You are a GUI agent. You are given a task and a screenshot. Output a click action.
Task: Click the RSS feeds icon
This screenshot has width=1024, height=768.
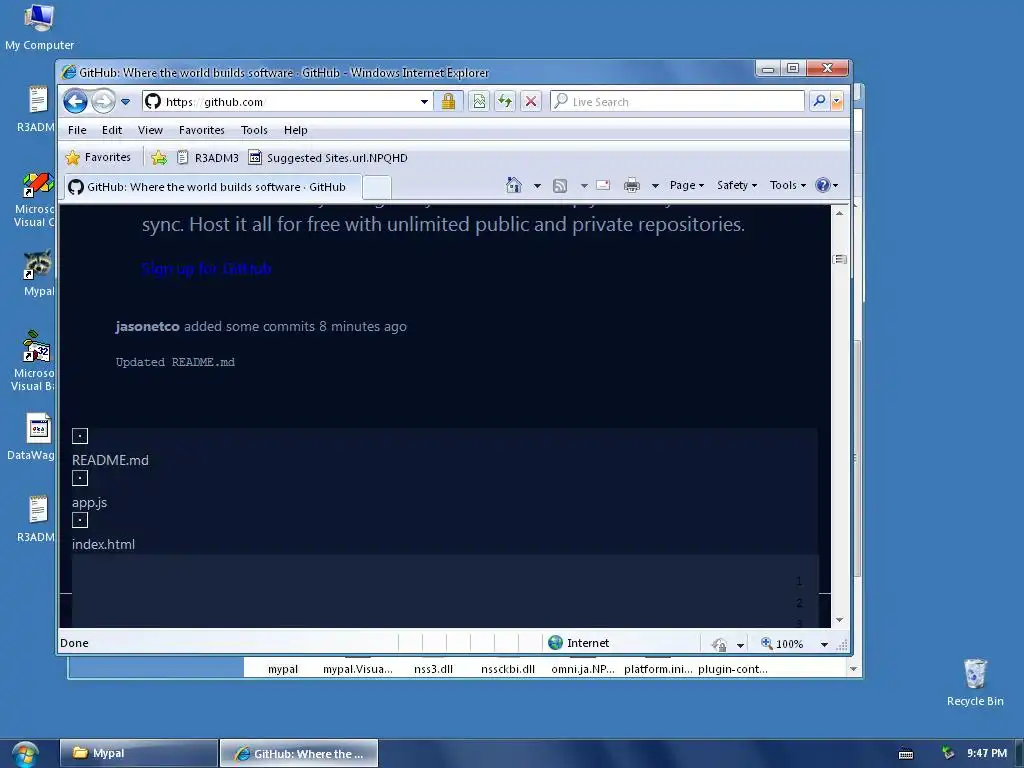coord(560,185)
